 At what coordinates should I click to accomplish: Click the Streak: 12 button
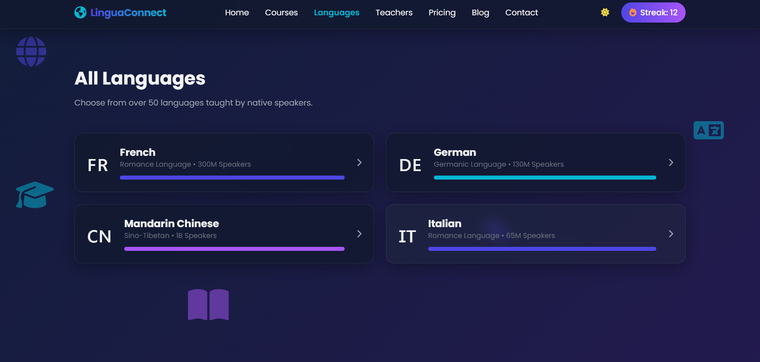[x=653, y=13]
